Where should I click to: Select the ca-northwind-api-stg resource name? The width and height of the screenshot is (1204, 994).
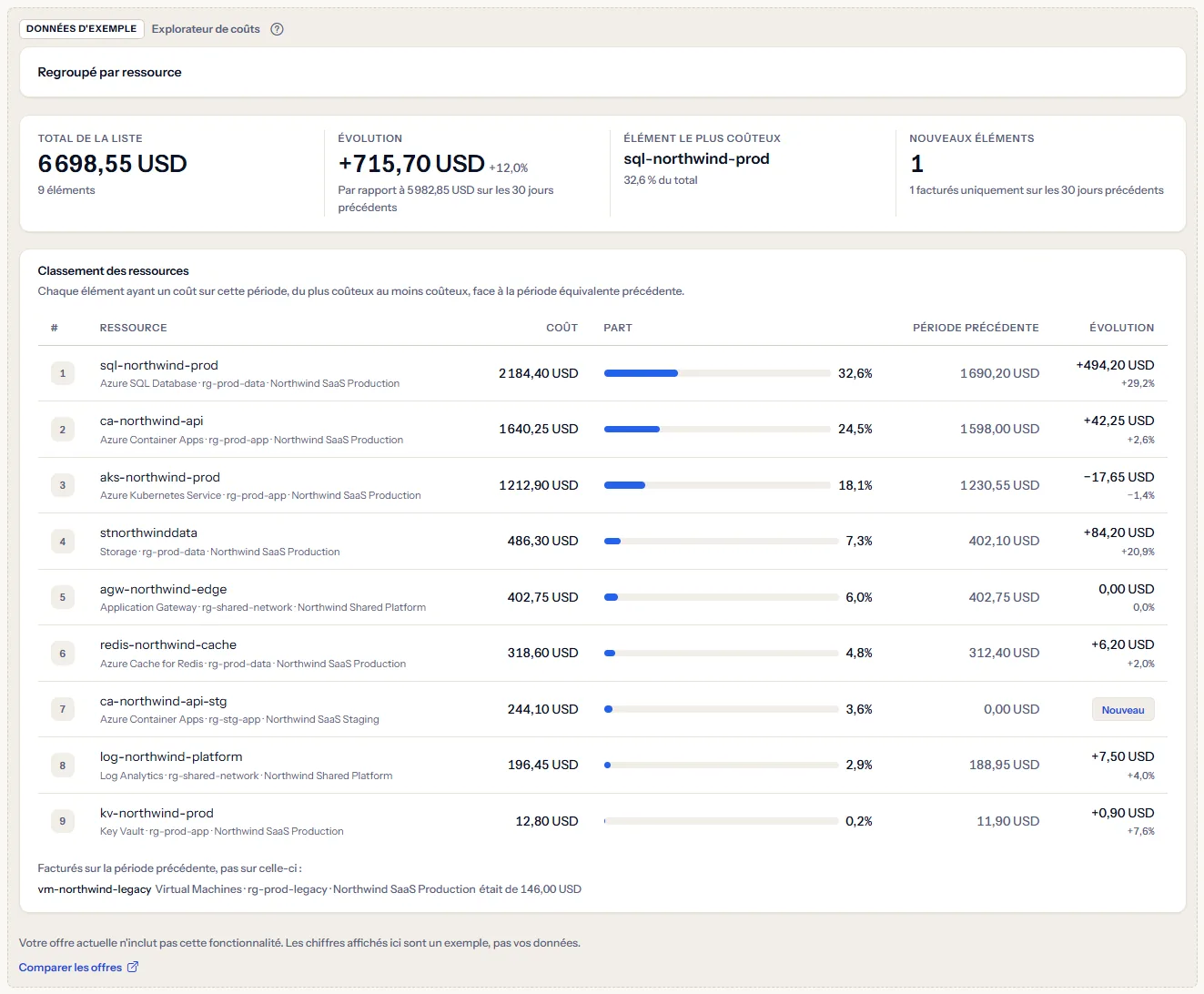(x=164, y=701)
